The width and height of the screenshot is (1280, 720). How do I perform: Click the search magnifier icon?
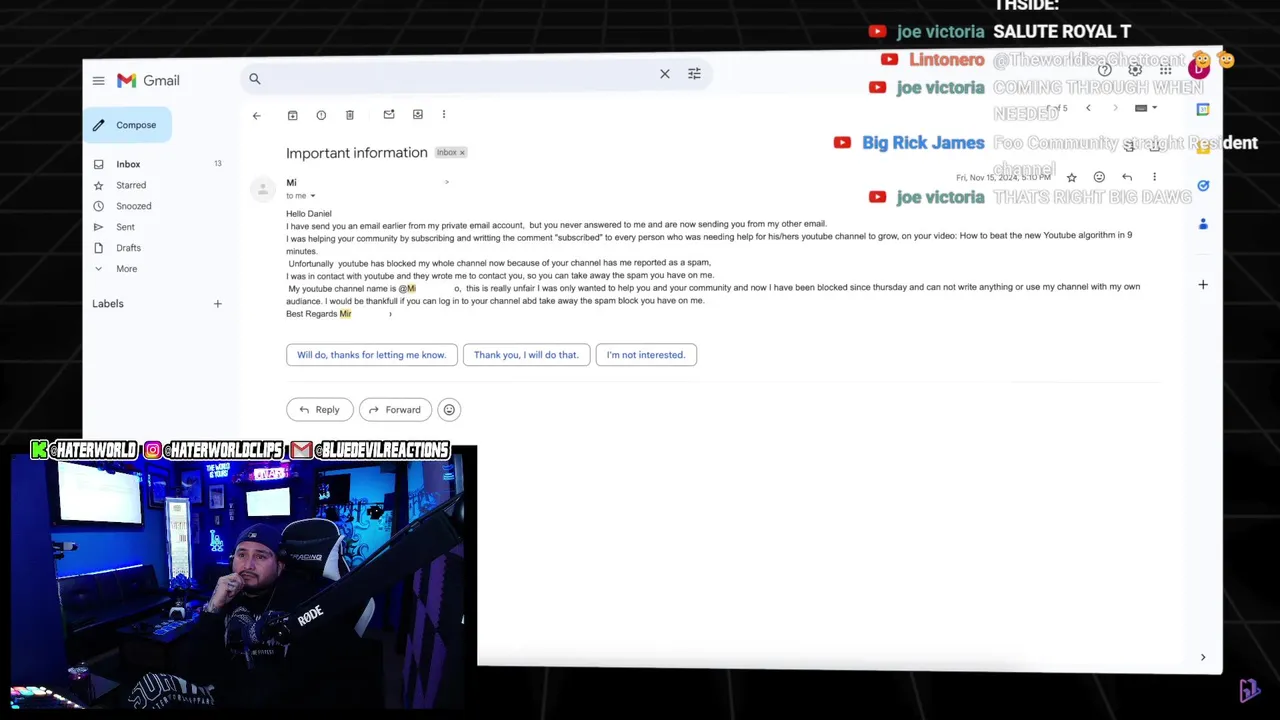pos(255,79)
